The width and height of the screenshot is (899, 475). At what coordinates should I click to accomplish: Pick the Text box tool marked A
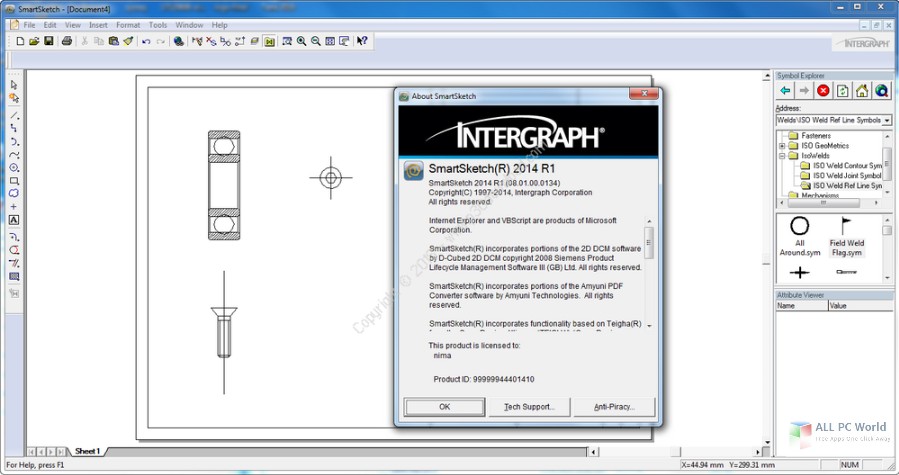pos(14,220)
